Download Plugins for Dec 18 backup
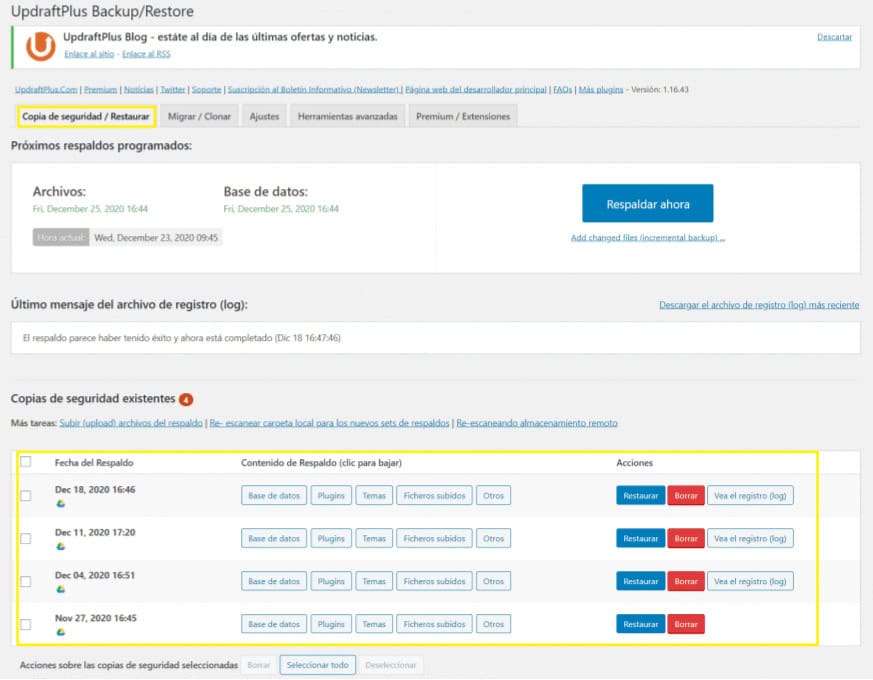 tap(331, 496)
